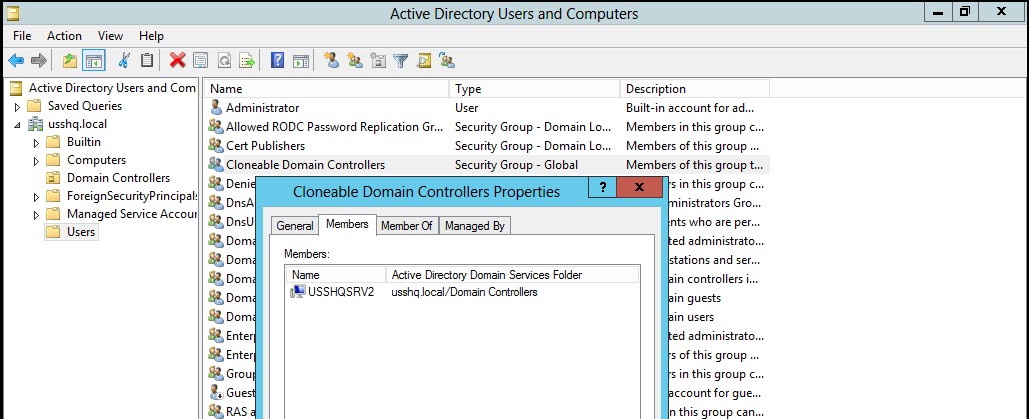The width and height of the screenshot is (1029, 419).
Task: Click the Find objects magnifier icon
Action: (424, 61)
